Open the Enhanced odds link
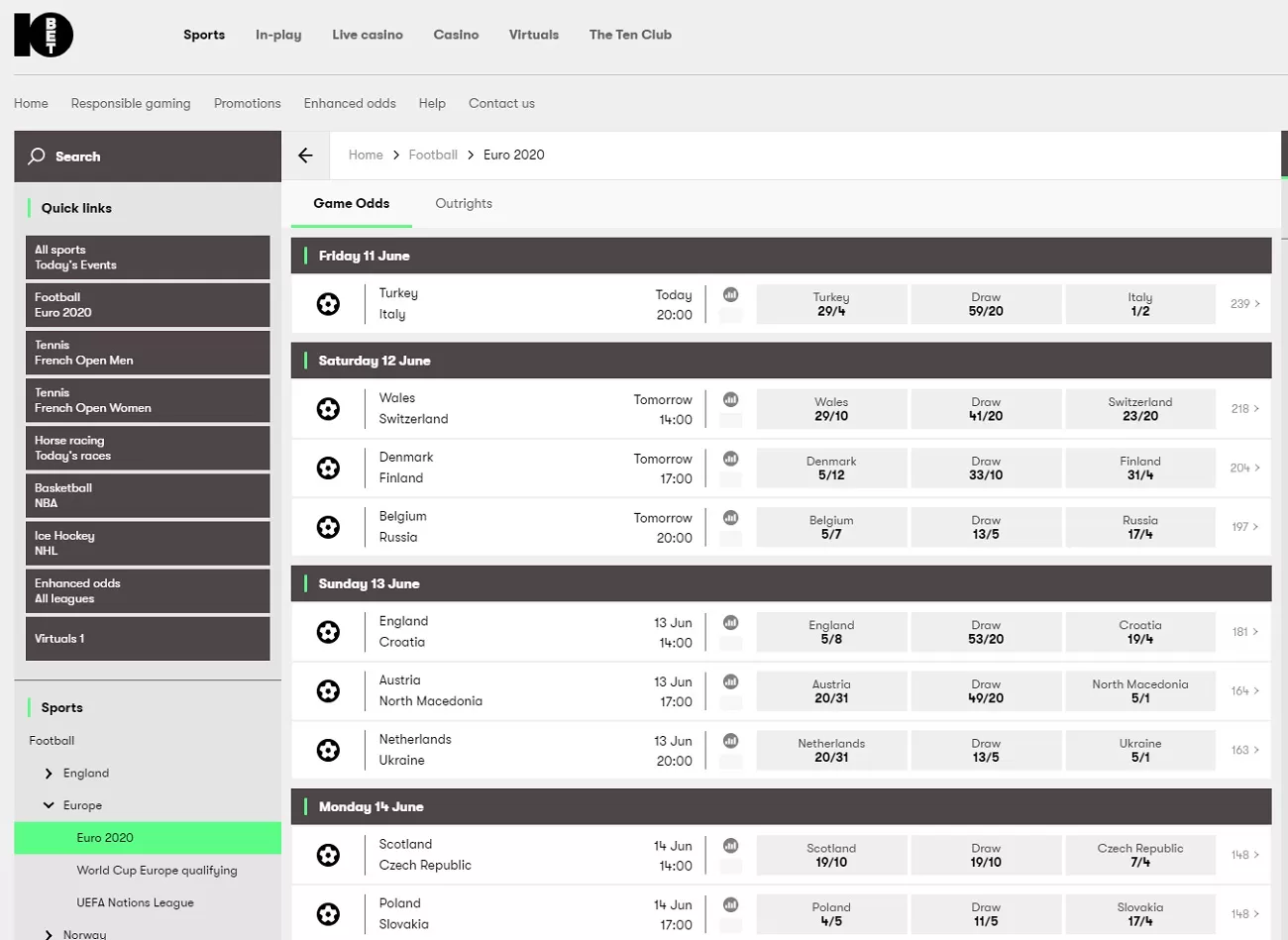 [x=350, y=103]
